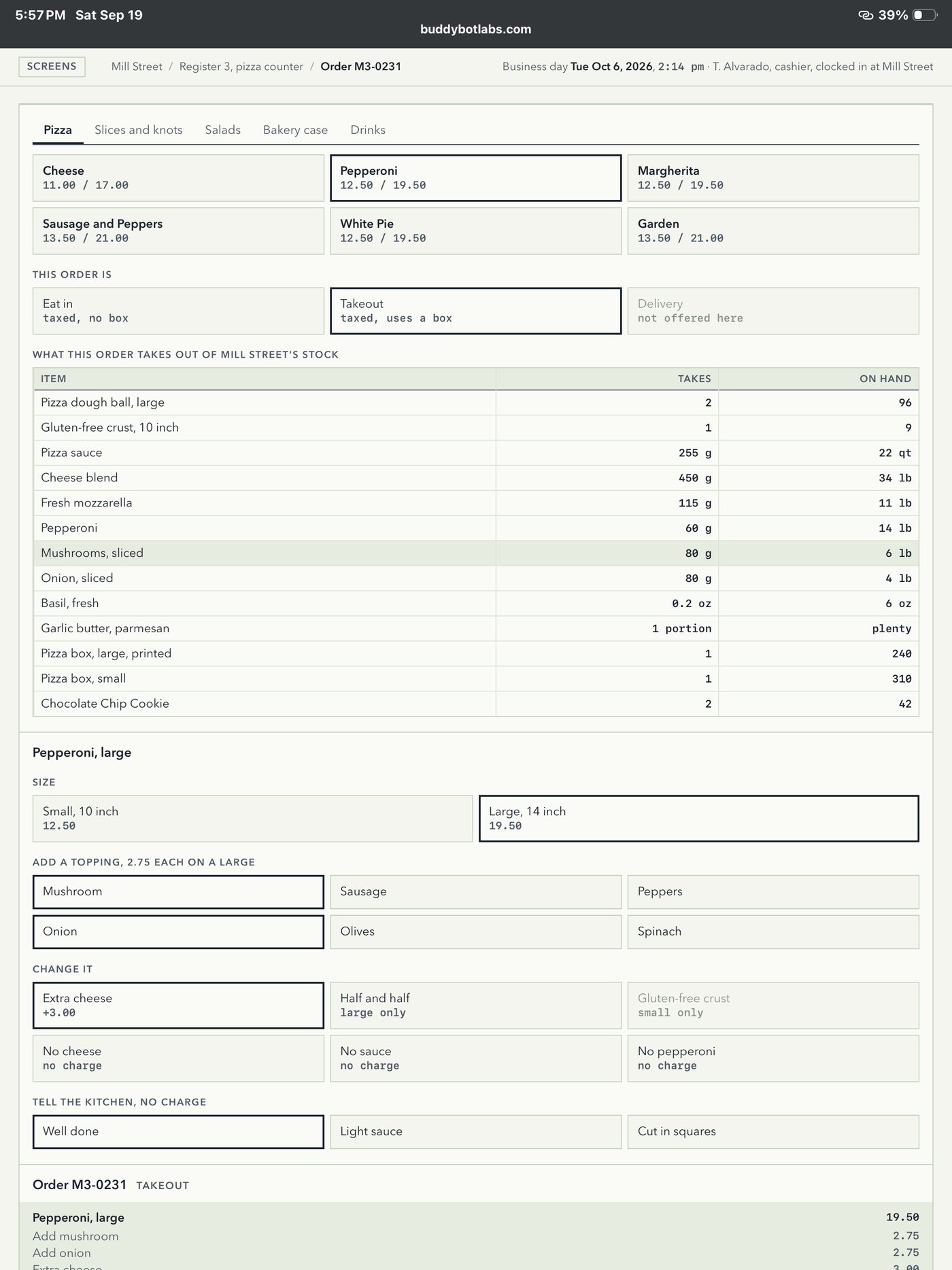Select Small, 10 inch size
Image resolution: width=952 pixels, height=1270 pixels.
click(x=252, y=819)
